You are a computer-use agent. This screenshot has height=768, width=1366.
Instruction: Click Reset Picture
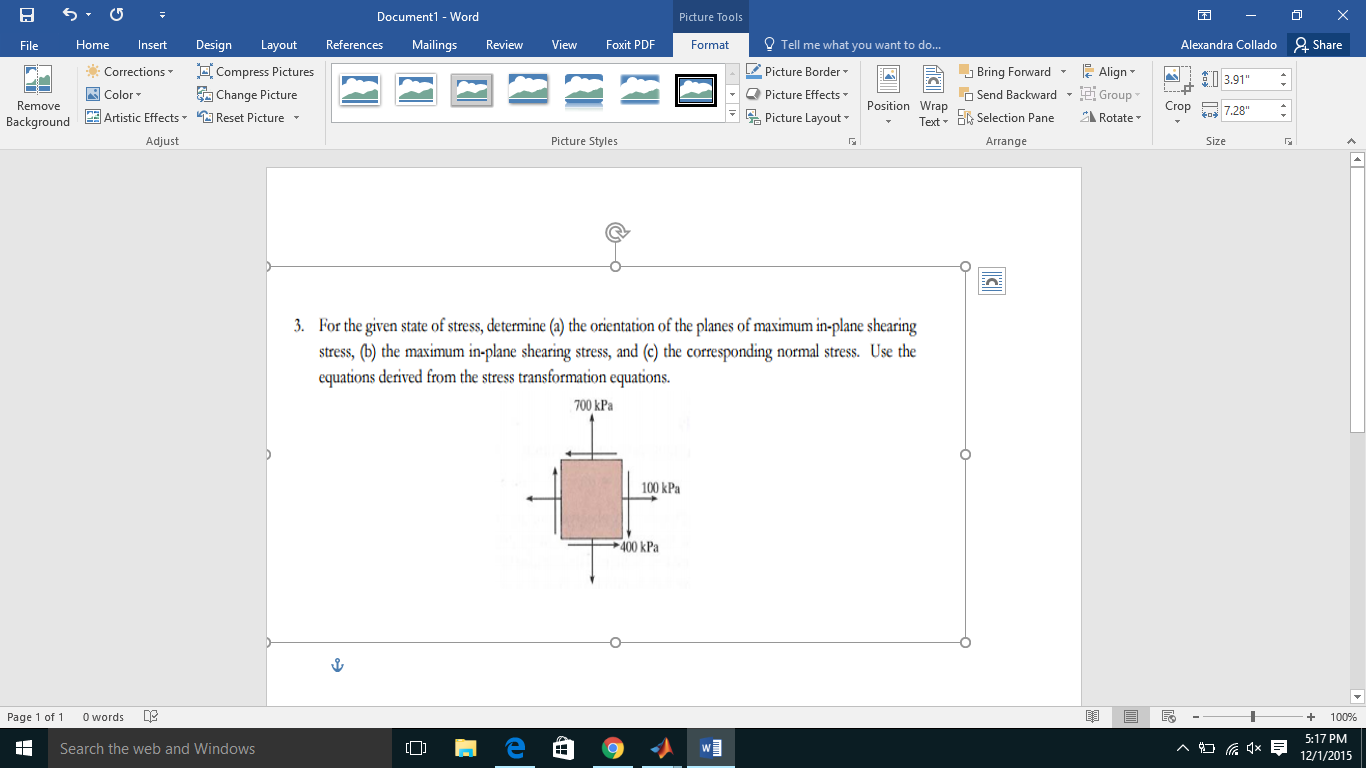[x=249, y=117]
